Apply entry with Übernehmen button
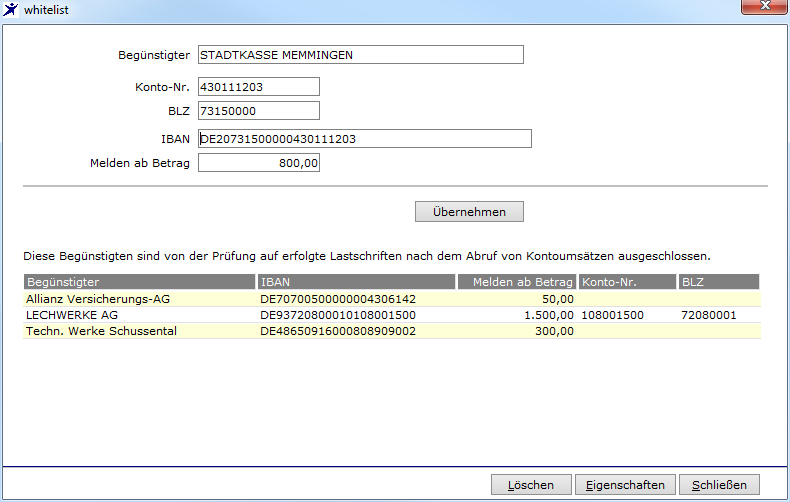Viewport: 790px width, 502px height. pyautogui.click(x=469, y=212)
